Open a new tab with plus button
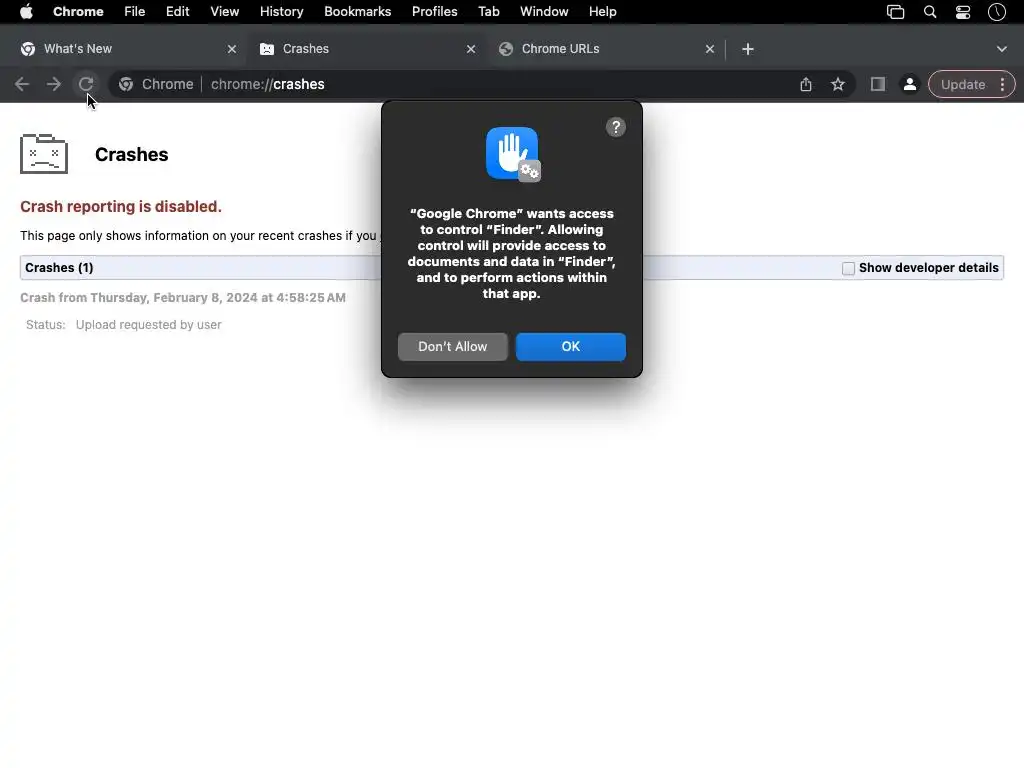Image resolution: width=1024 pixels, height=768 pixels. click(748, 49)
